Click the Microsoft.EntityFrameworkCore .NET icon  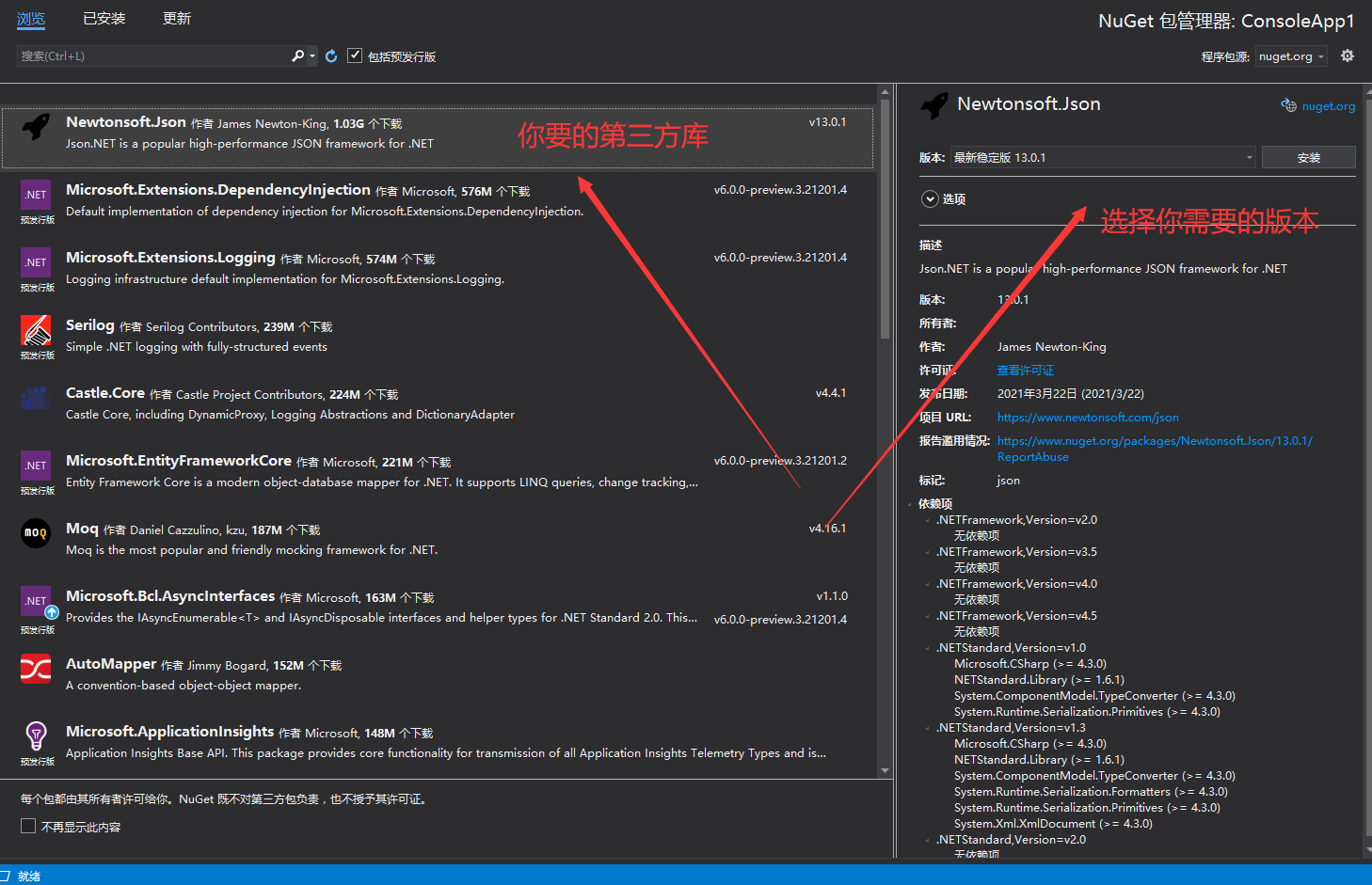(36, 465)
